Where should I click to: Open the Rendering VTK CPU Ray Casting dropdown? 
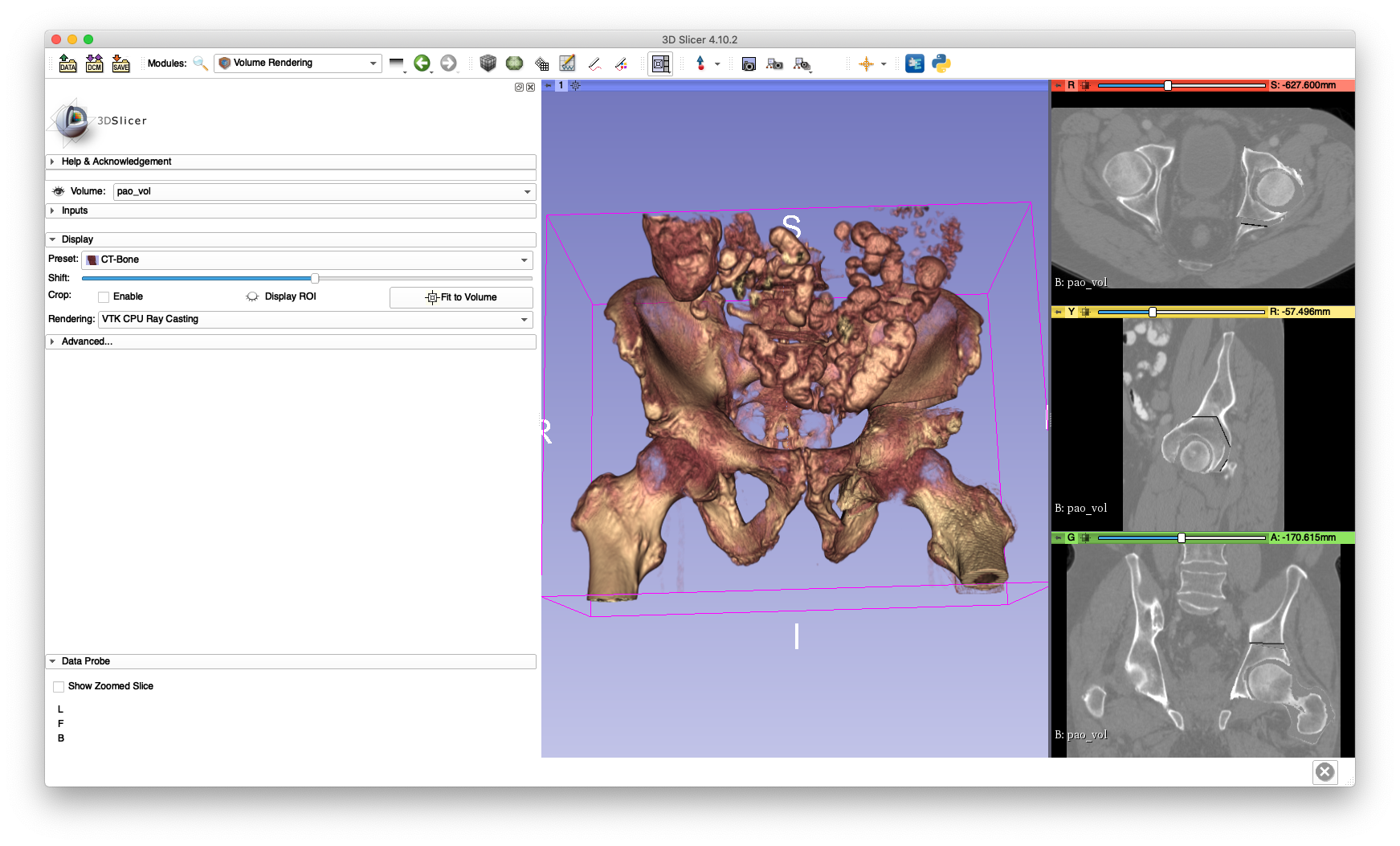[315, 319]
